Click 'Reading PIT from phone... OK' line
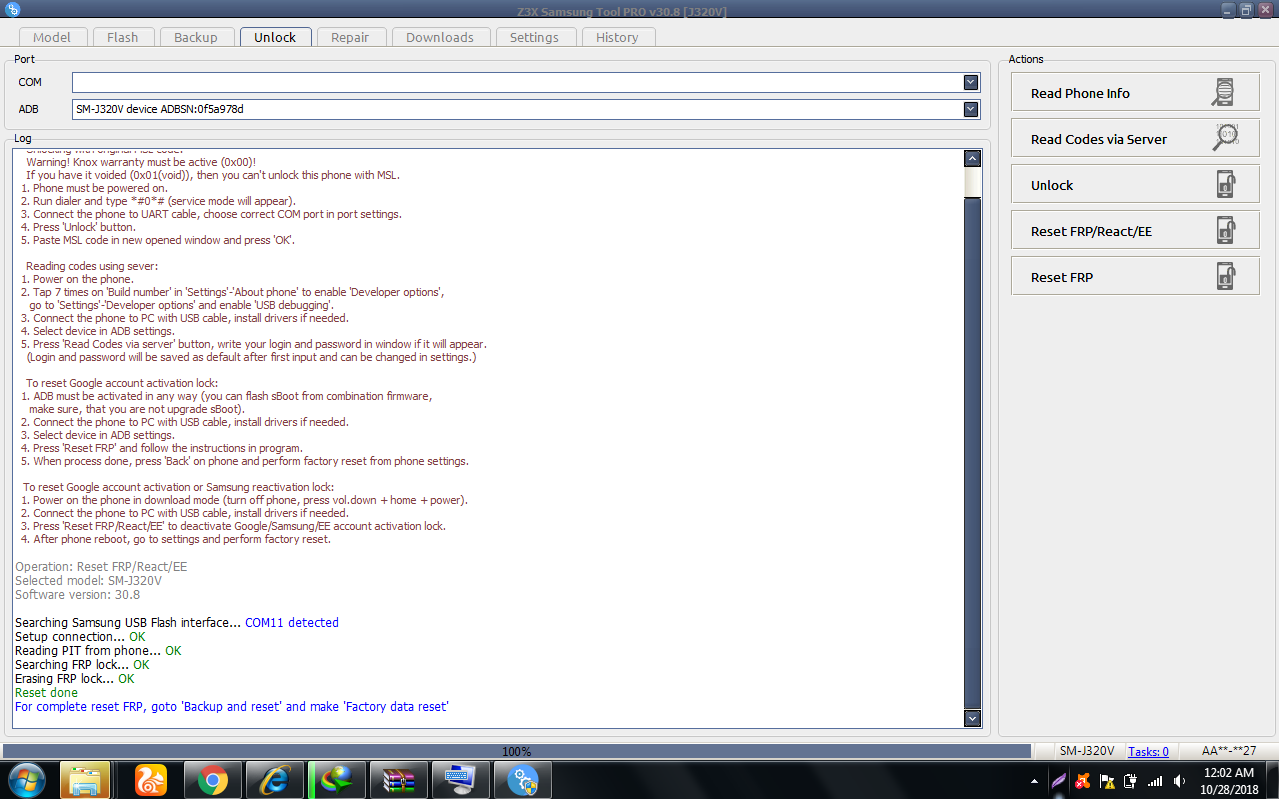This screenshot has height=799, width=1279. [x=98, y=650]
